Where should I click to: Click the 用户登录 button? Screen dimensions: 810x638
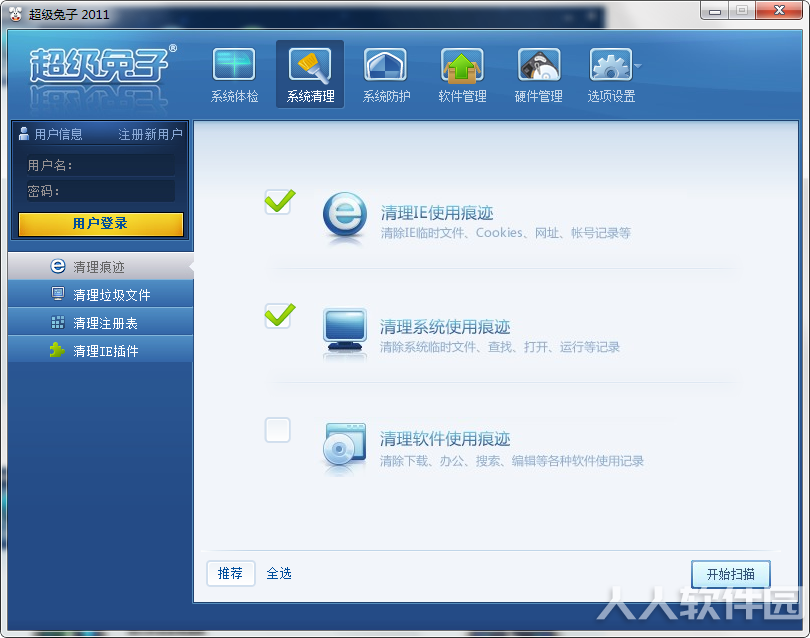pyautogui.click(x=101, y=224)
